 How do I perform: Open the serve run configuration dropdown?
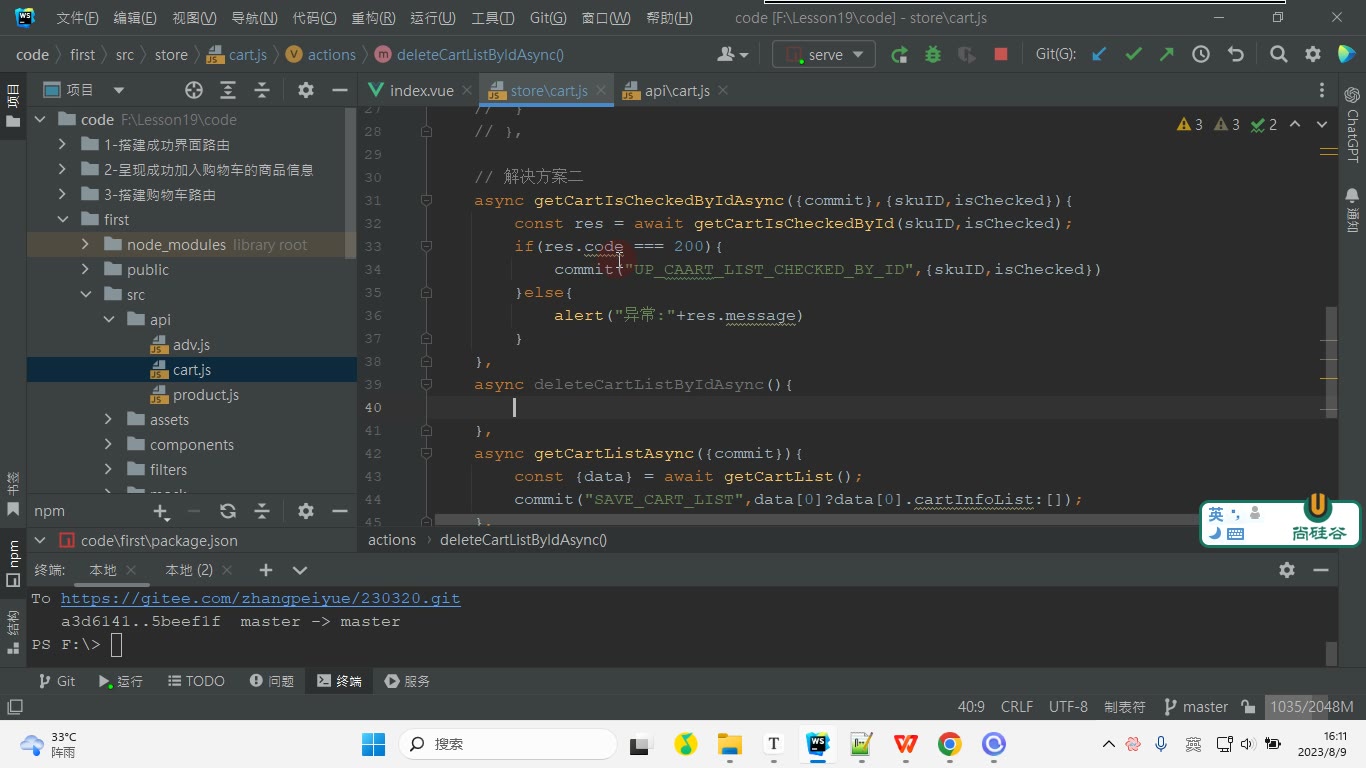pyautogui.click(x=824, y=55)
